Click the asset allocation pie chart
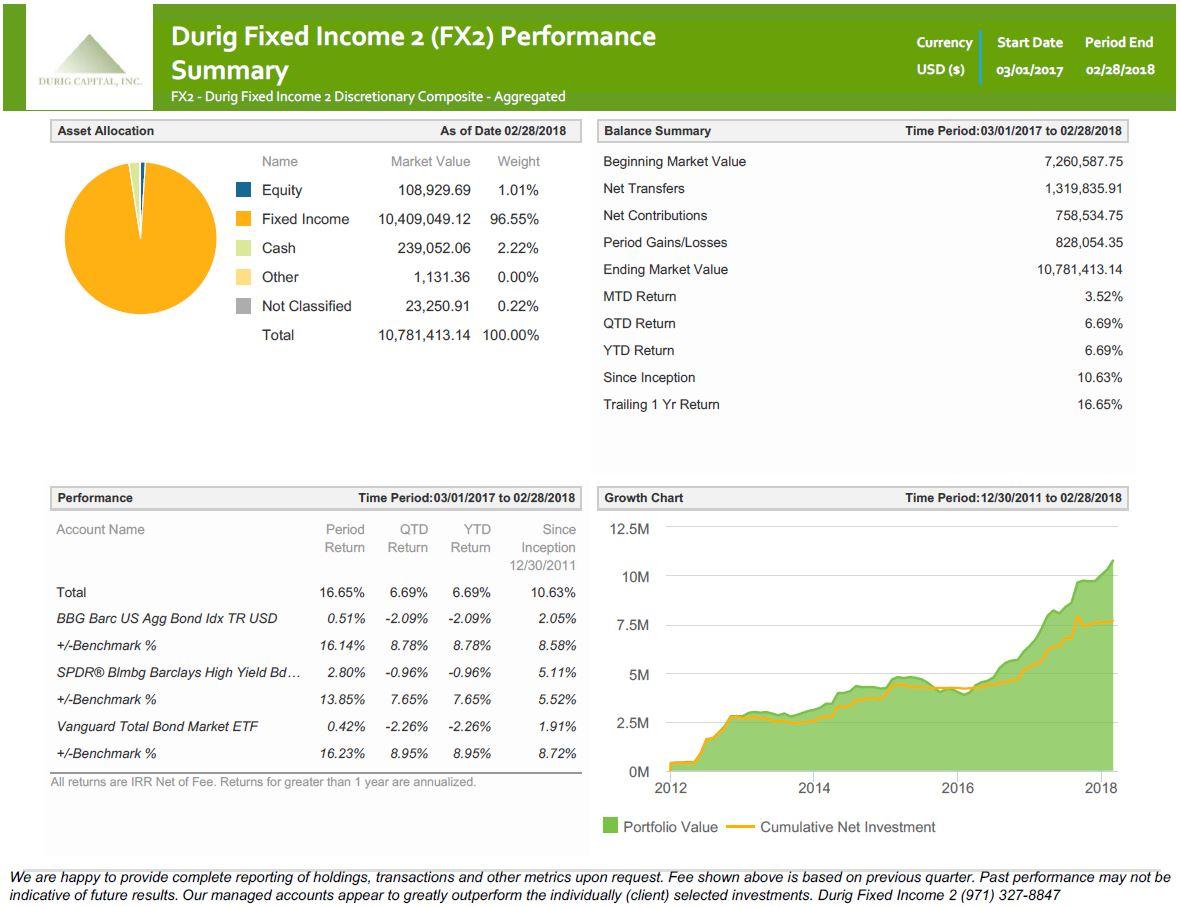Screen dimensions: 1180x907 (x=141, y=238)
